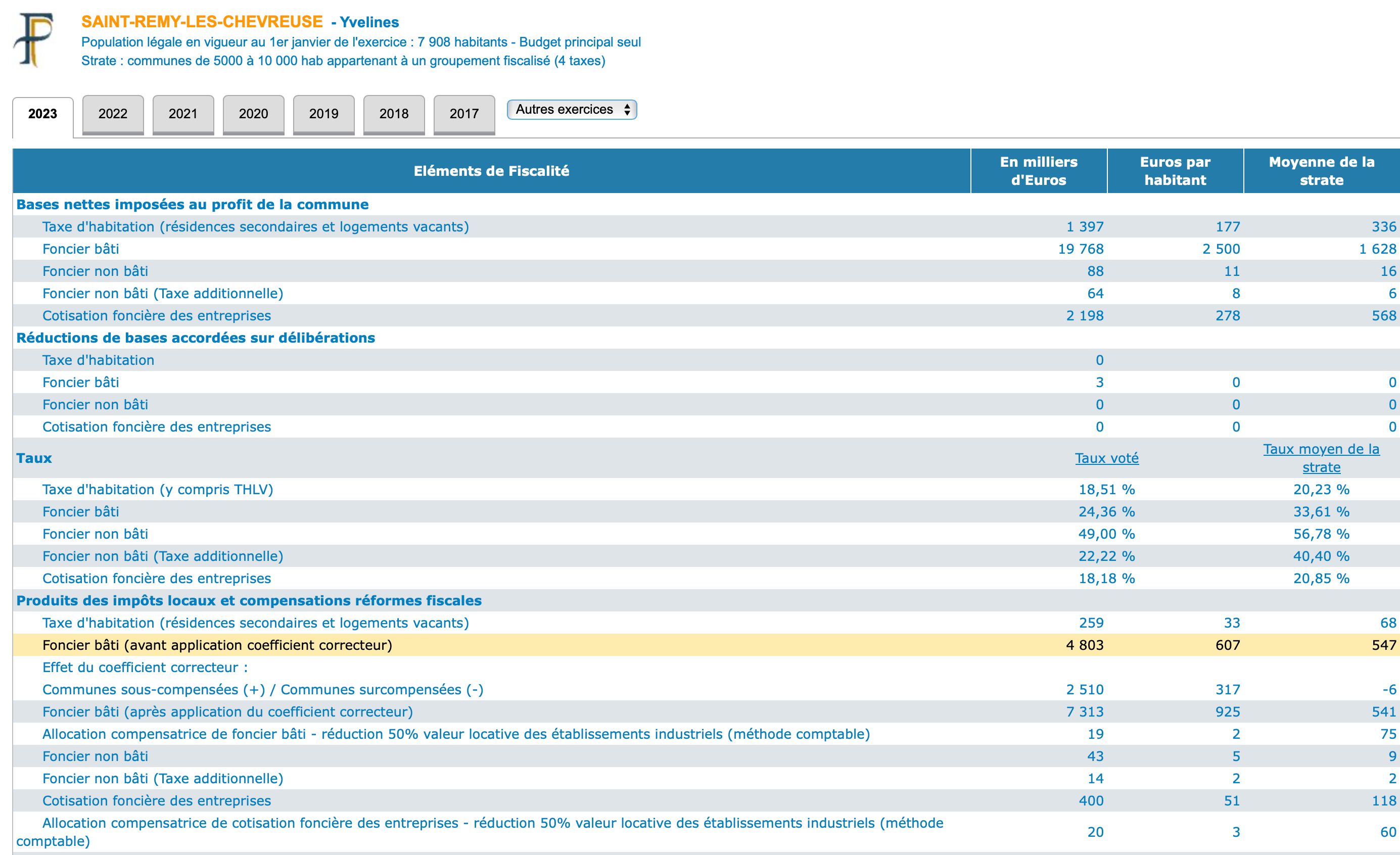Viewport: 1400px width, 855px height.
Task: Click the Eléments de Fiscalité column header
Action: click(x=491, y=171)
